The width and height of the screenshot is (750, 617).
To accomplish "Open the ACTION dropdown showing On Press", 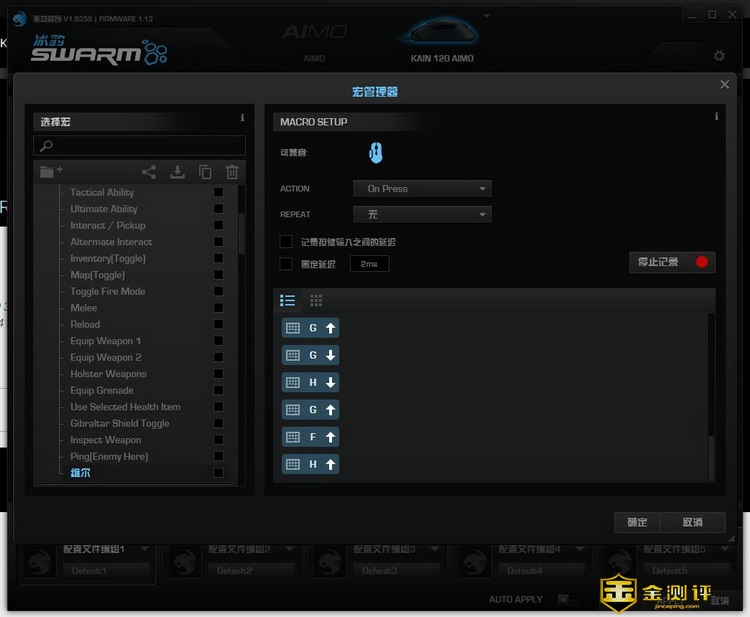I will 422,188.
